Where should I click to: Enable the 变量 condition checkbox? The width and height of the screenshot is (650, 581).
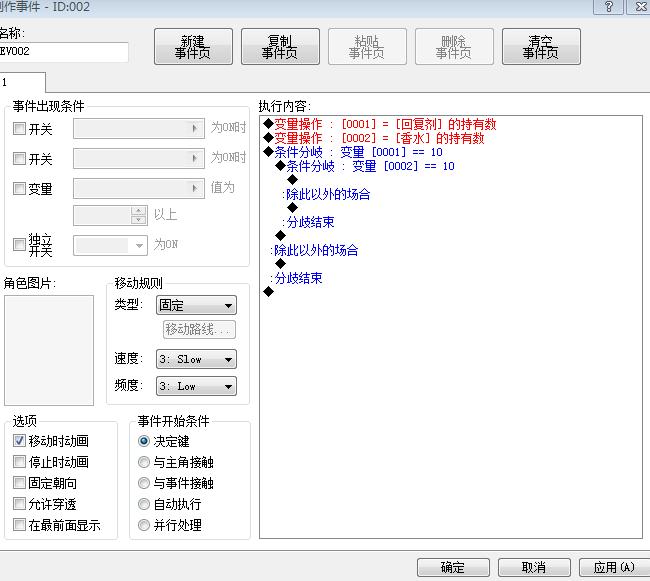pos(19,189)
